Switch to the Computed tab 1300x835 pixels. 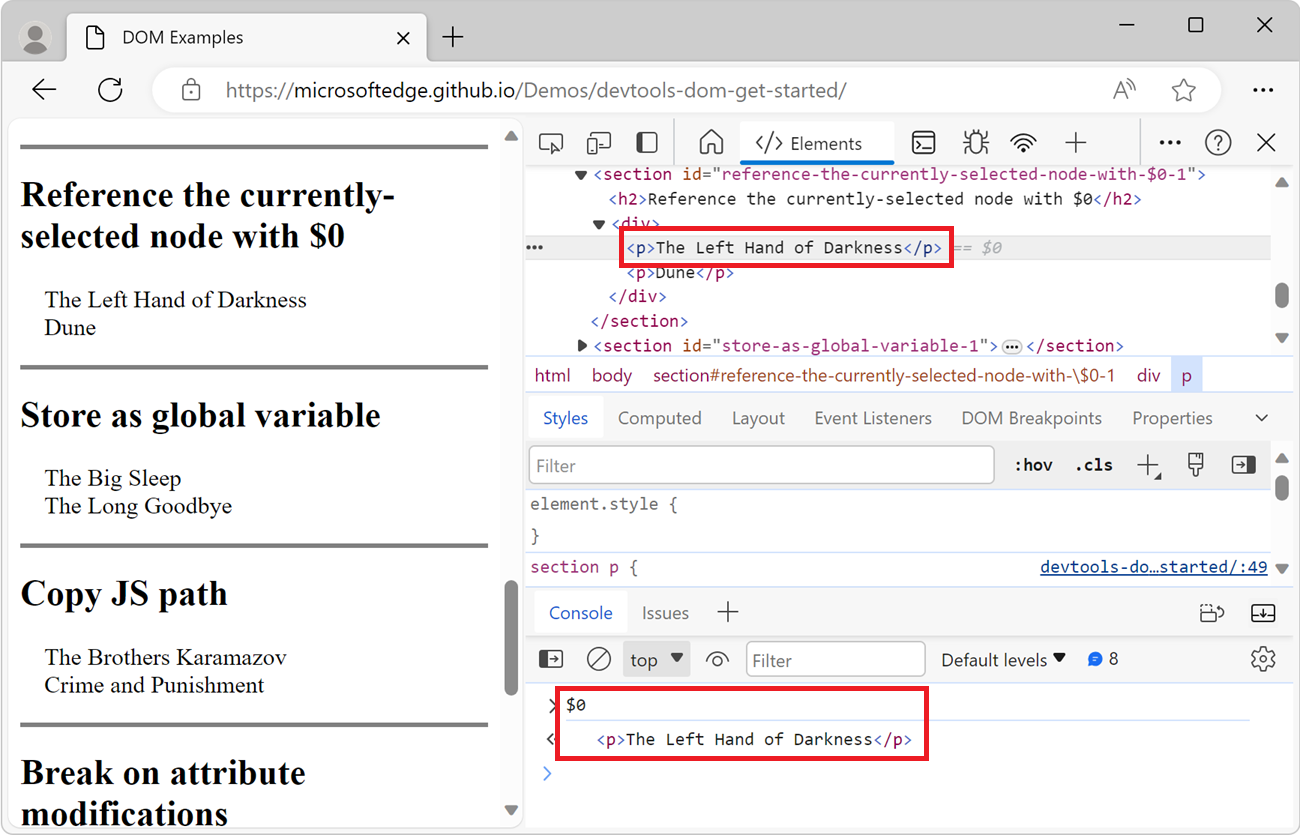[659, 418]
